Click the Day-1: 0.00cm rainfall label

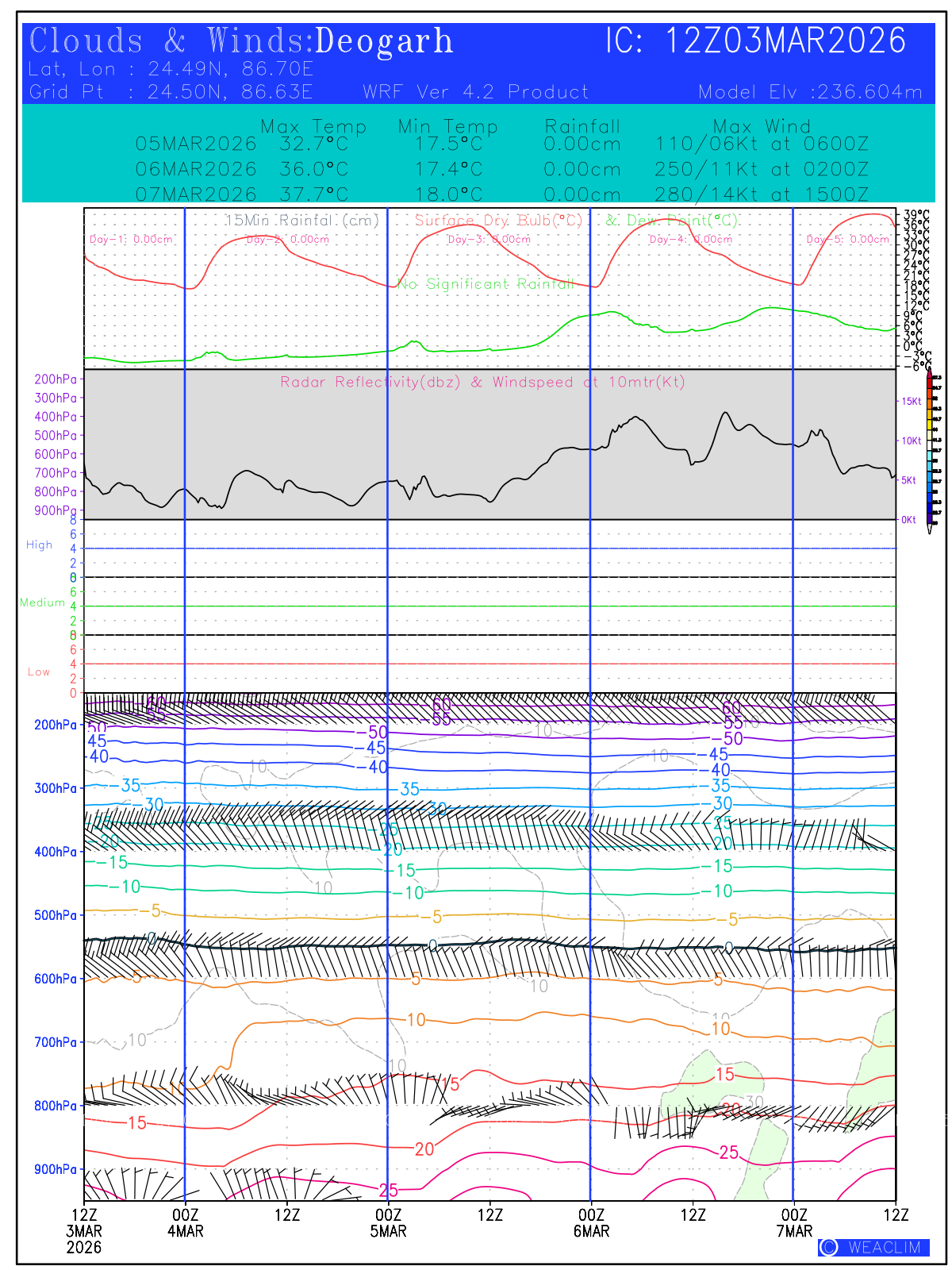click(x=131, y=239)
